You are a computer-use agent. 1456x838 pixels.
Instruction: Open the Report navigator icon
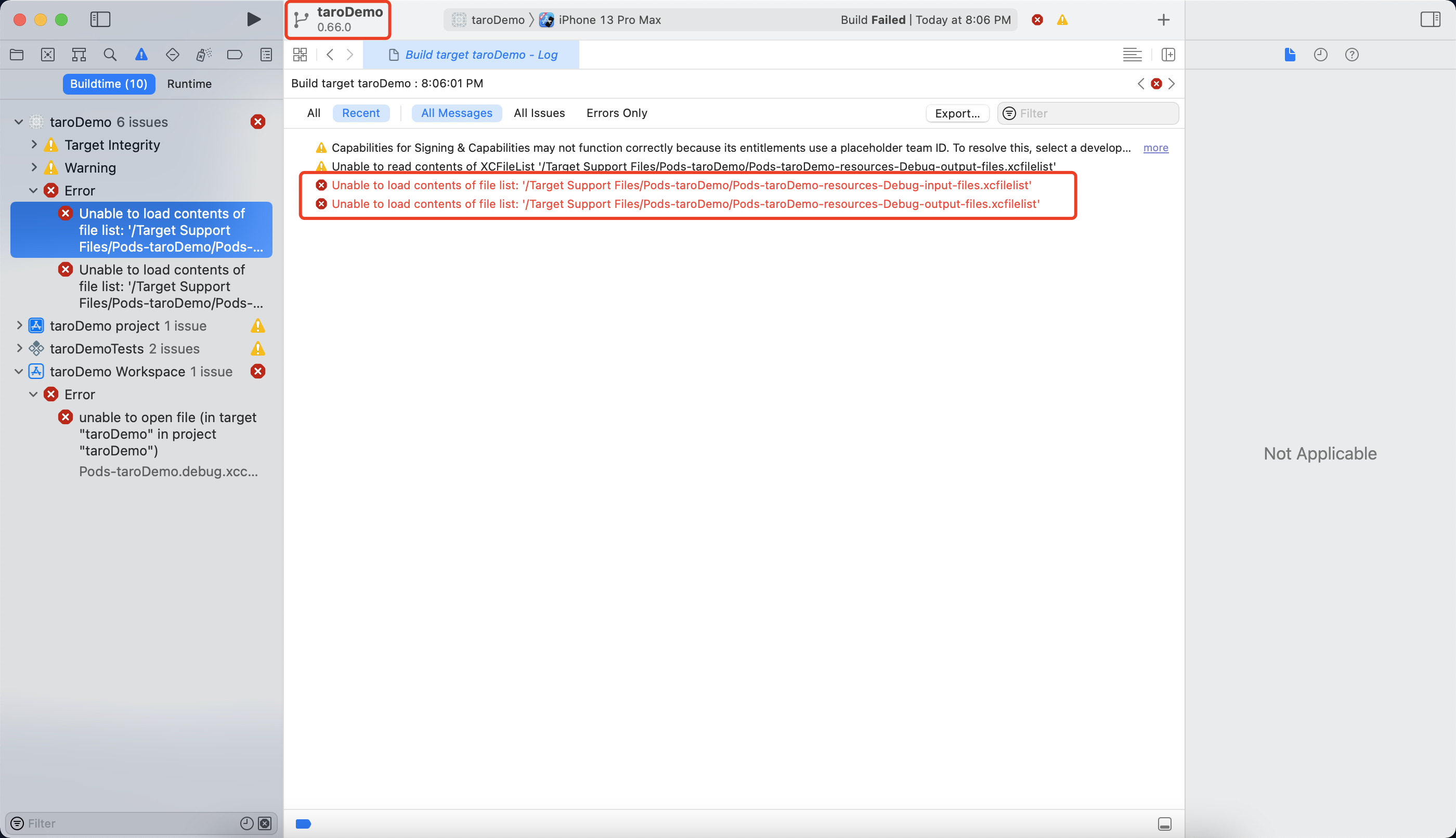point(266,55)
